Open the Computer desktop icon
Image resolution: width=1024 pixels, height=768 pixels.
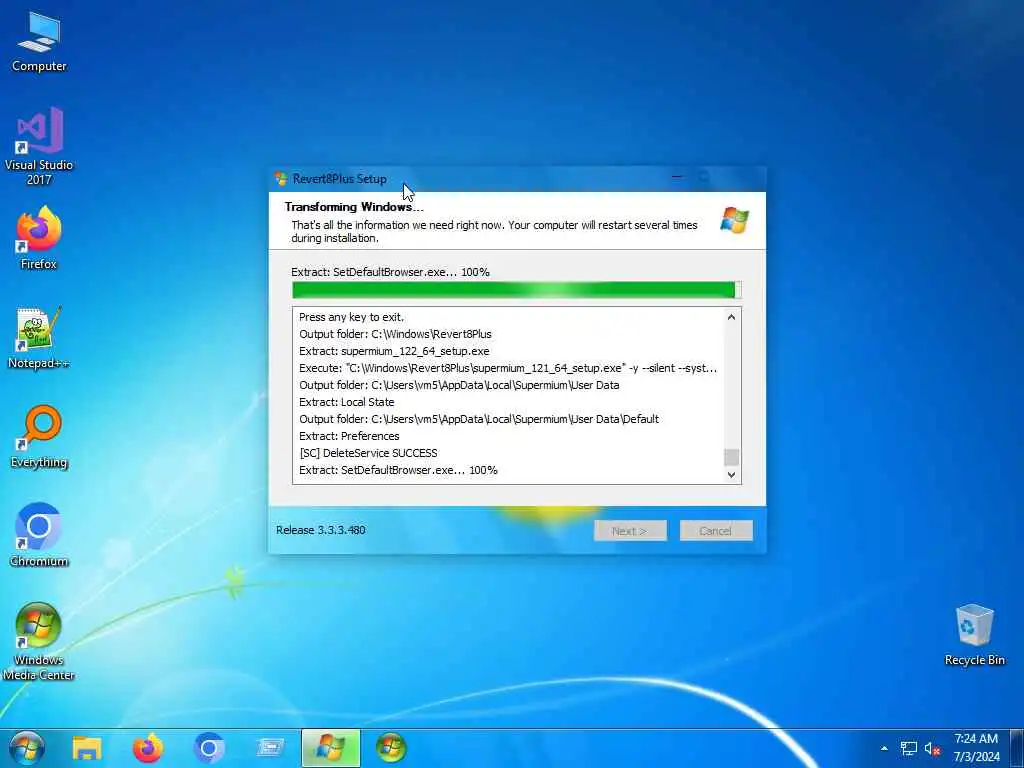tap(39, 42)
